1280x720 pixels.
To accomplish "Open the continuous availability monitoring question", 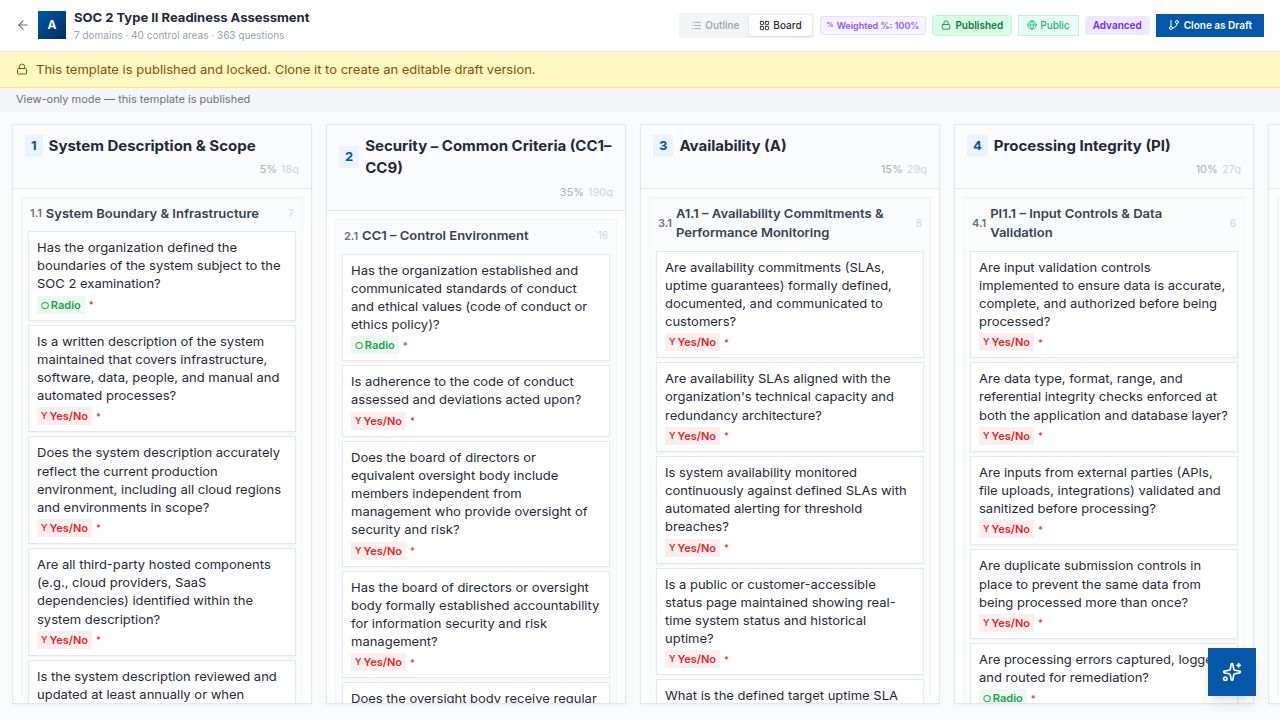I will click(790, 510).
